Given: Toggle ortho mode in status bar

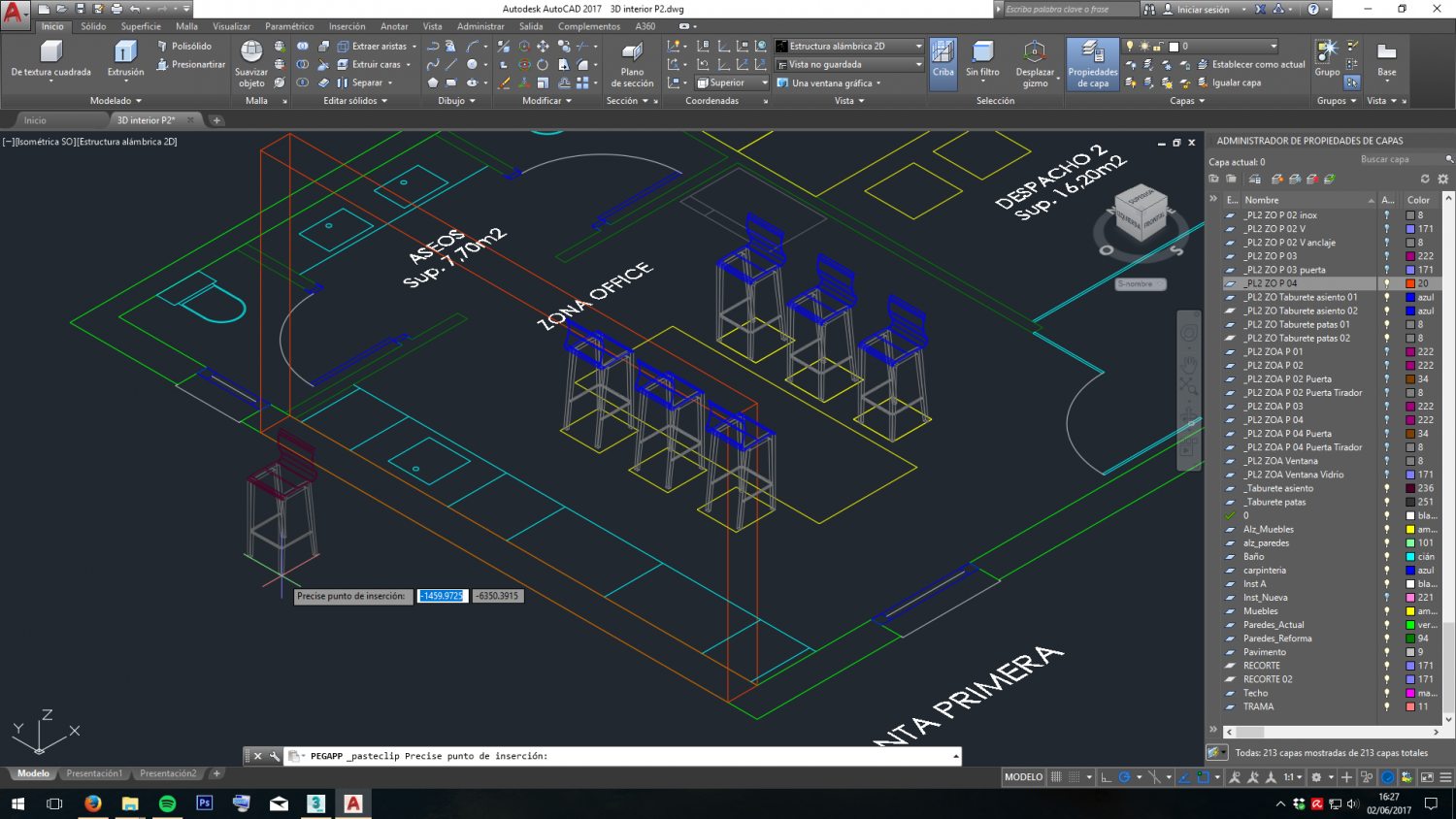Looking at the screenshot, I should [1106, 777].
